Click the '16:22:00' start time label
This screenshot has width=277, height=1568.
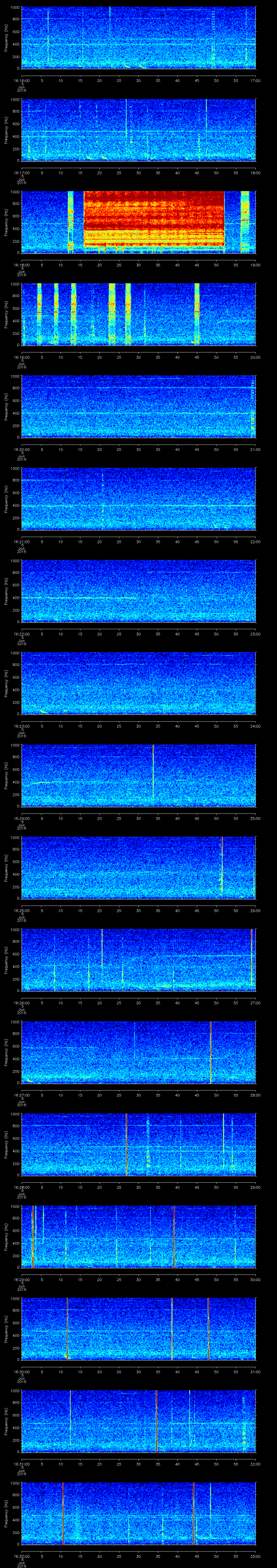(21, 634)
